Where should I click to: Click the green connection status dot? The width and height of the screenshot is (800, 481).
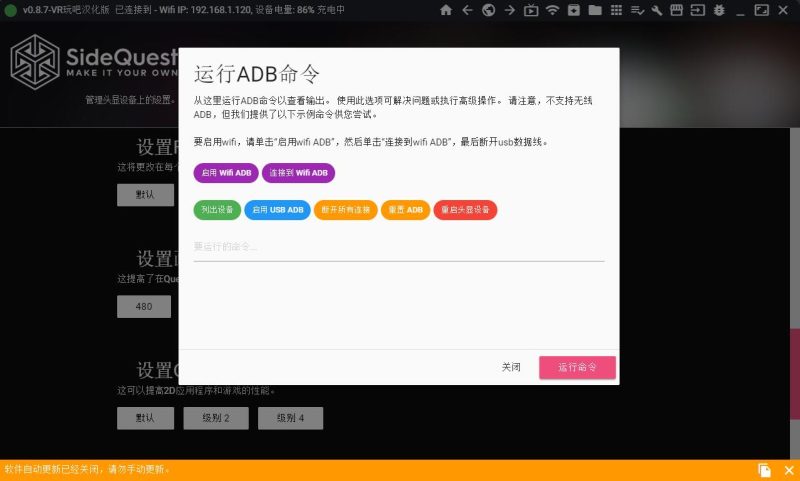[10, 10]
